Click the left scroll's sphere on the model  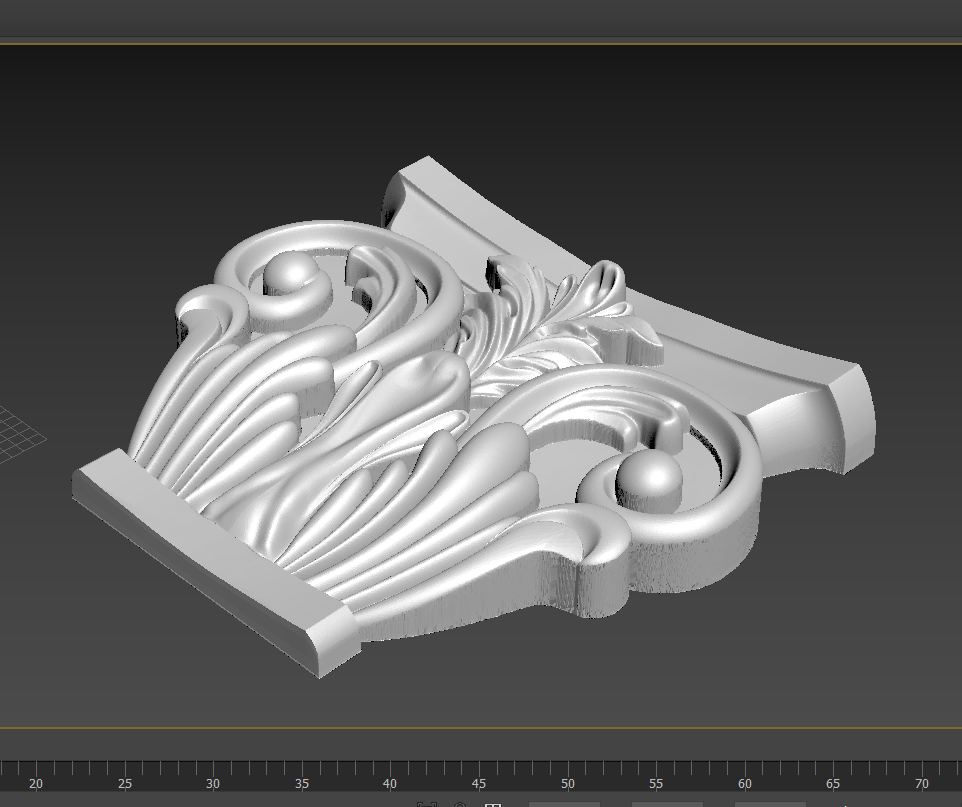point(290,275)
